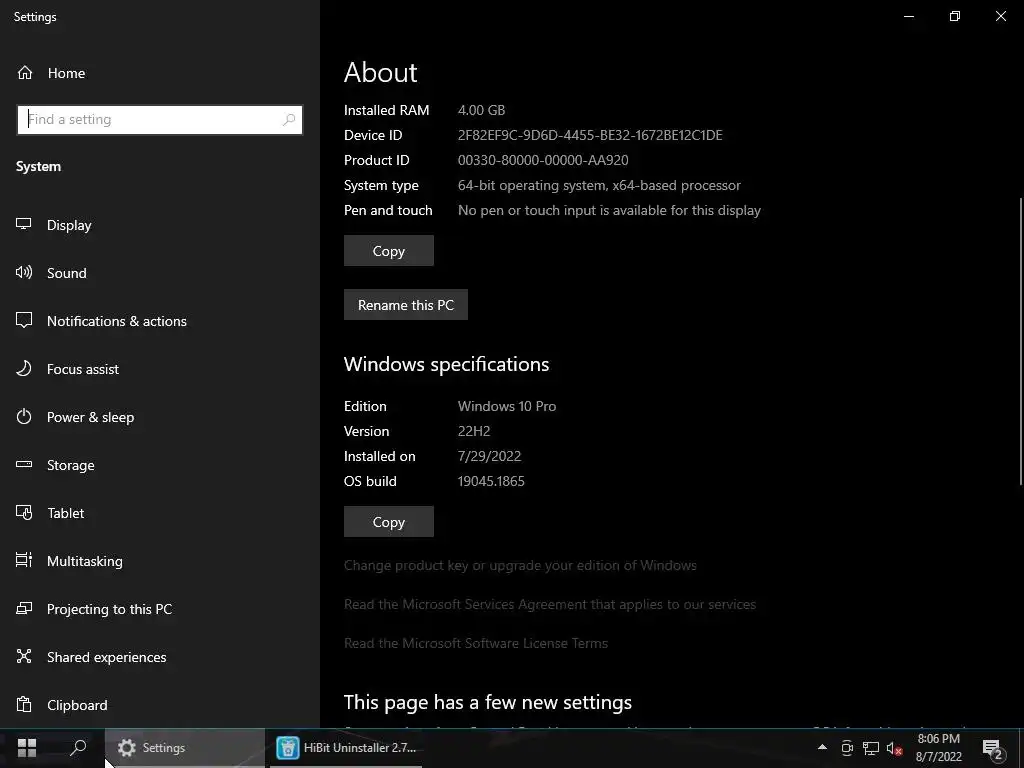
Task: Click the System type value text
Action: pos(600,185)
